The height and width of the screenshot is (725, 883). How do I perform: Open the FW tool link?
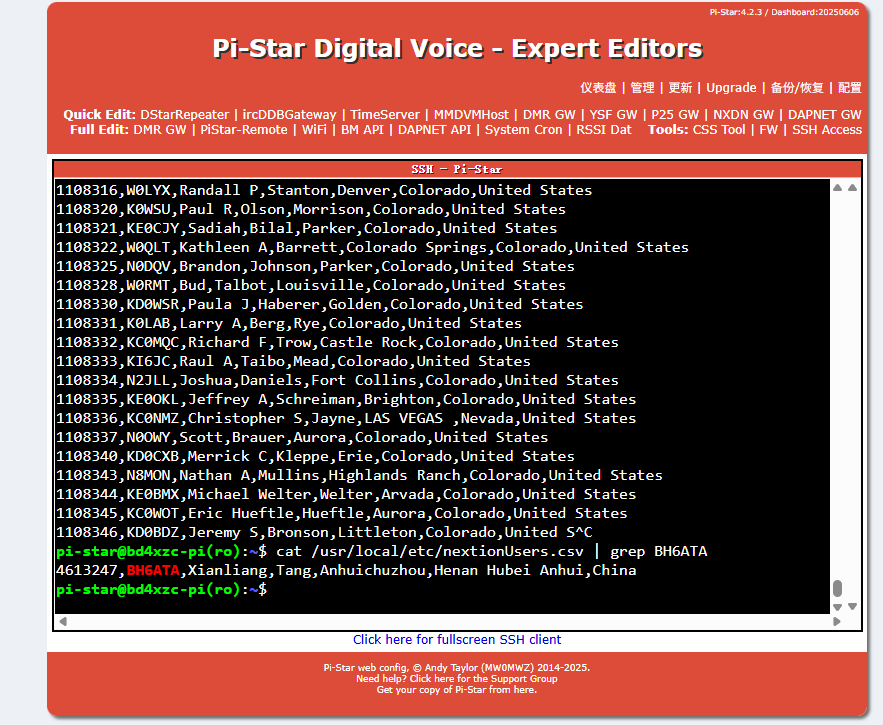(x=768, y=130)
